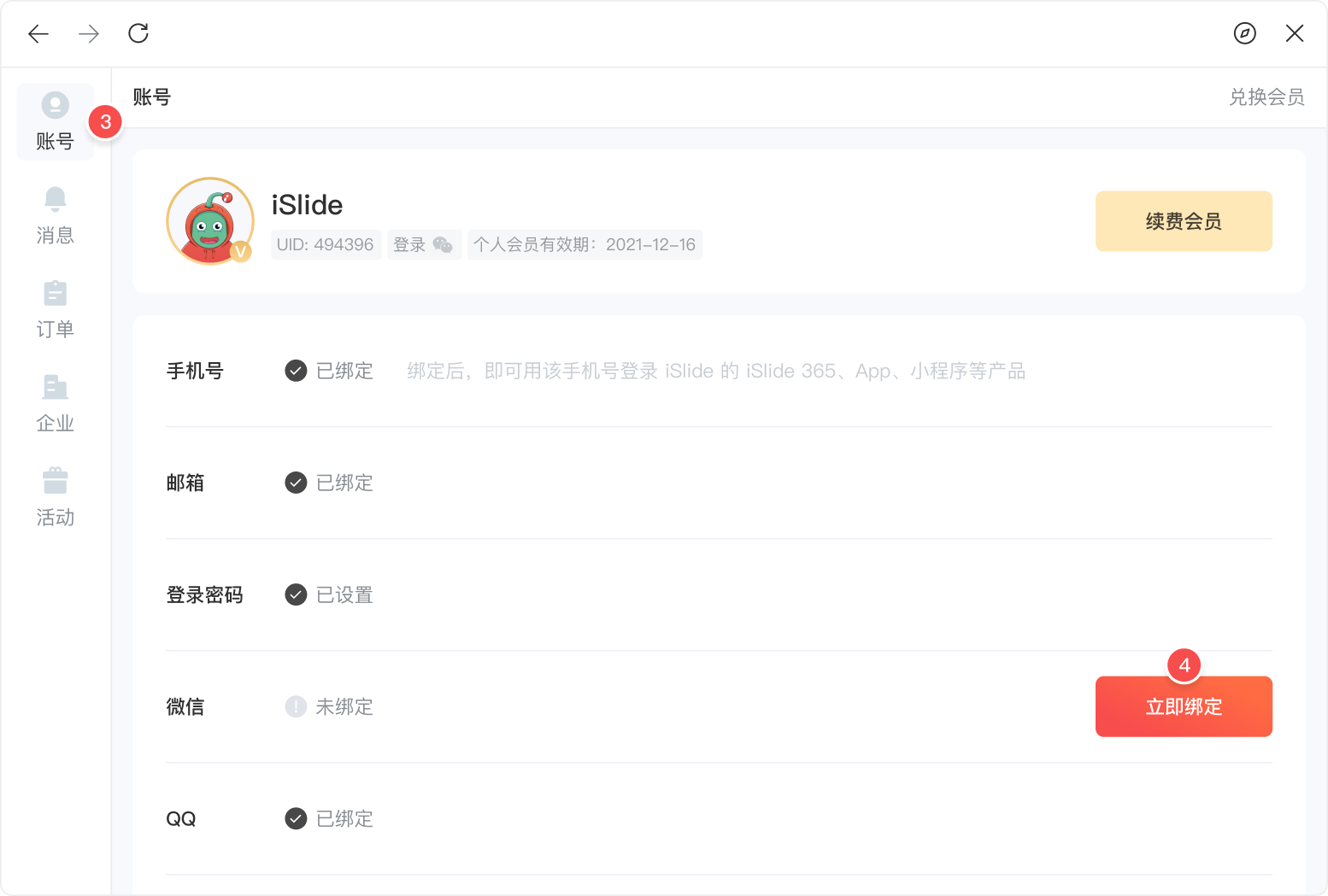Click the 邮箱 bound checkmark

click(x=296, y=483)
